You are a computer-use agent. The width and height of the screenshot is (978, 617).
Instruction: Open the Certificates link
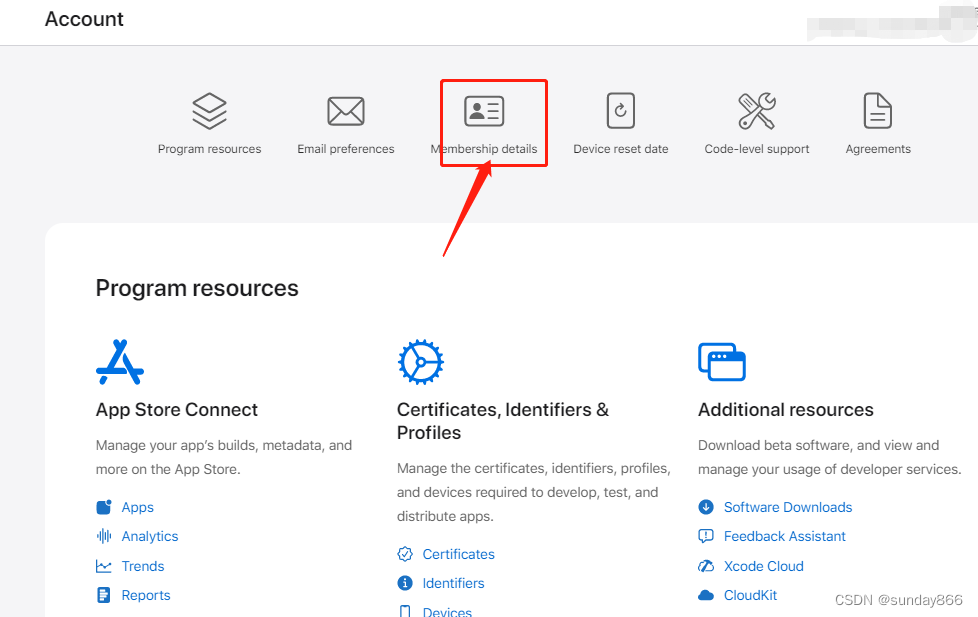pos(458,554)
